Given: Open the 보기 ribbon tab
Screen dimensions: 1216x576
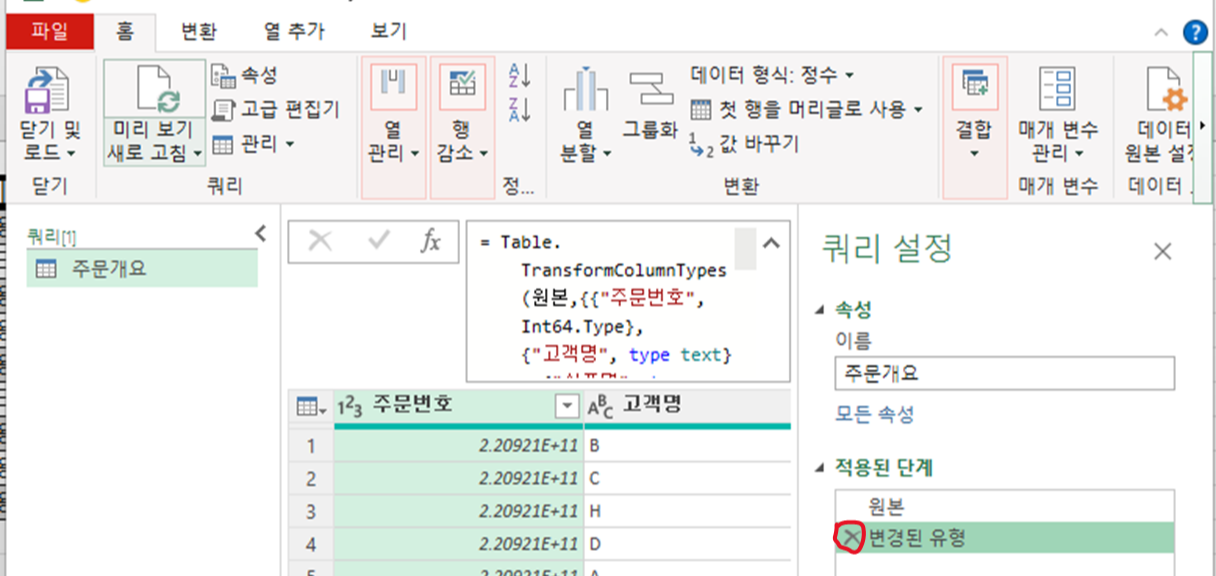Looking at the screenshot, I should coord(389,32).
